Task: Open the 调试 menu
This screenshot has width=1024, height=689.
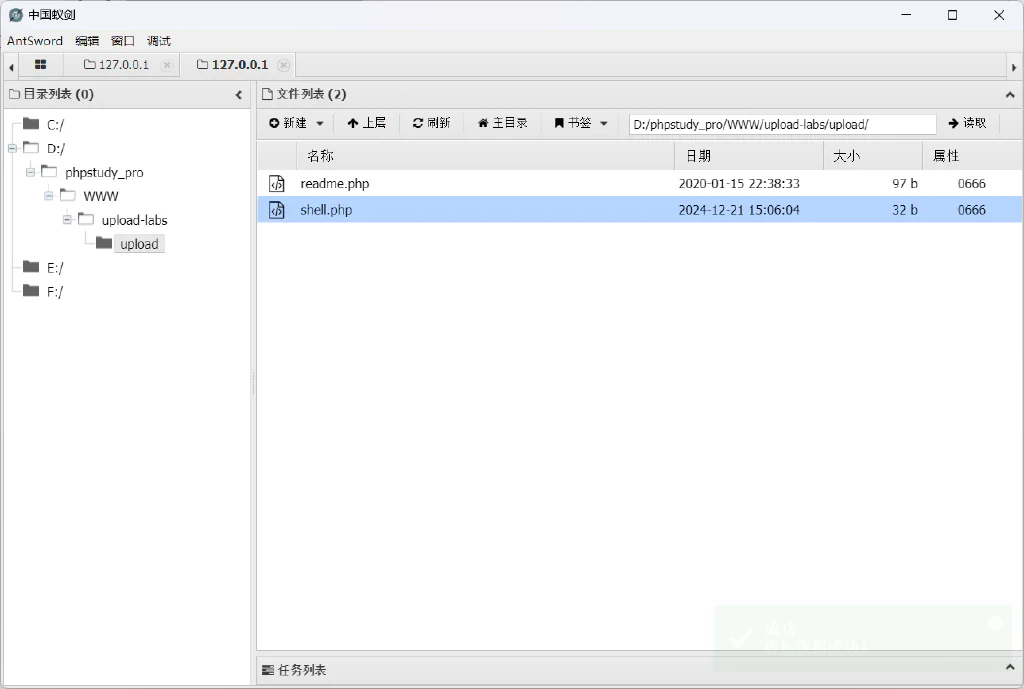Action: coord(159,40)
